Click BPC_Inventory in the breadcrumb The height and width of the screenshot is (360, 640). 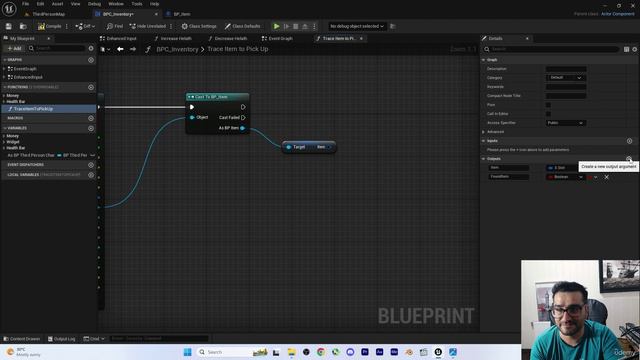[177, 49]
